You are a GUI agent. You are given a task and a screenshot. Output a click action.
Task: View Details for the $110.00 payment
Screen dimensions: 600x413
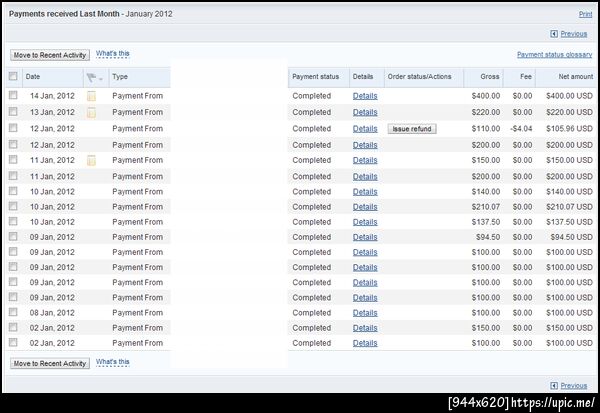365,129
